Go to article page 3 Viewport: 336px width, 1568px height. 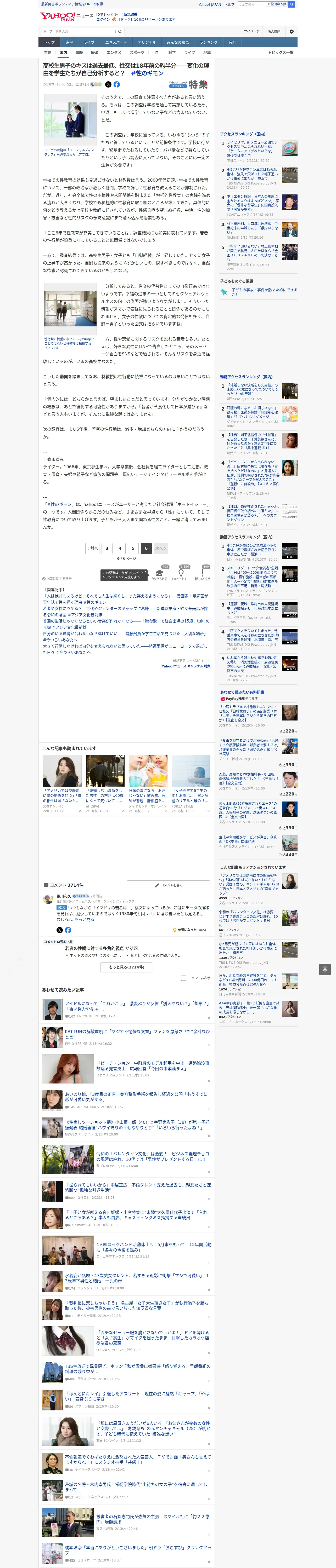[107, 549]
